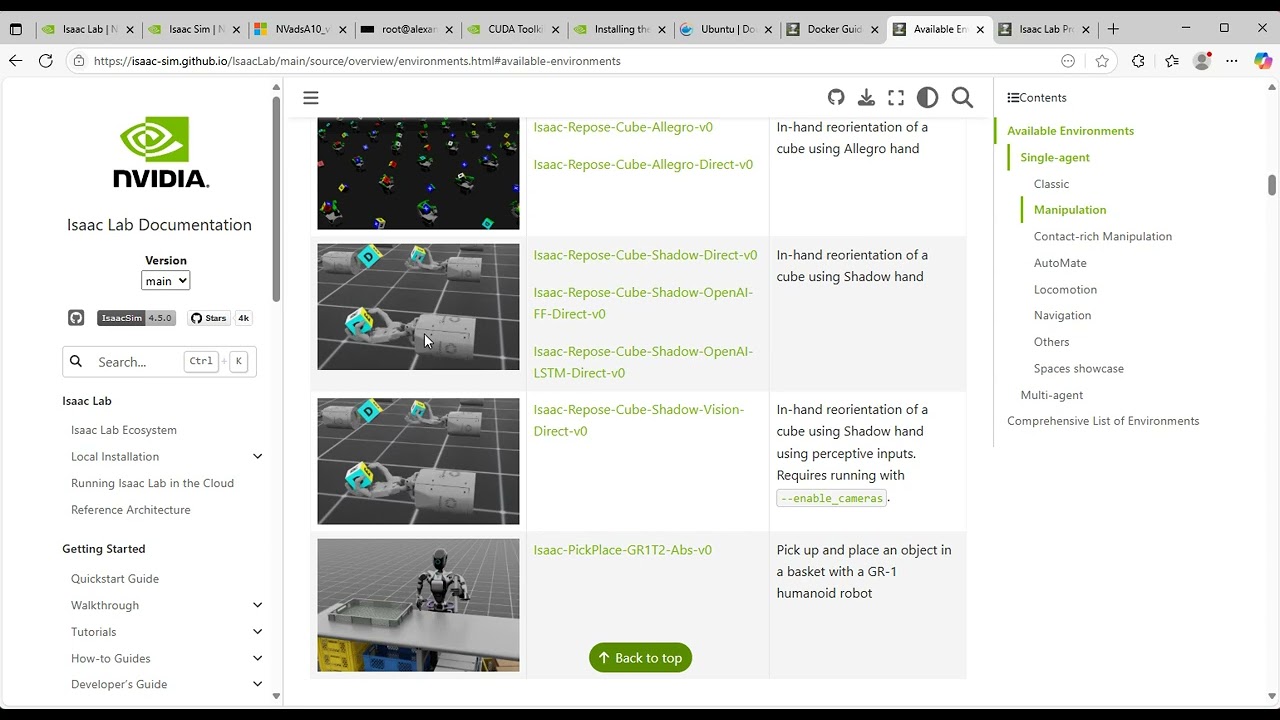
Task: Open browser extensions icon
Action: 1138,61
